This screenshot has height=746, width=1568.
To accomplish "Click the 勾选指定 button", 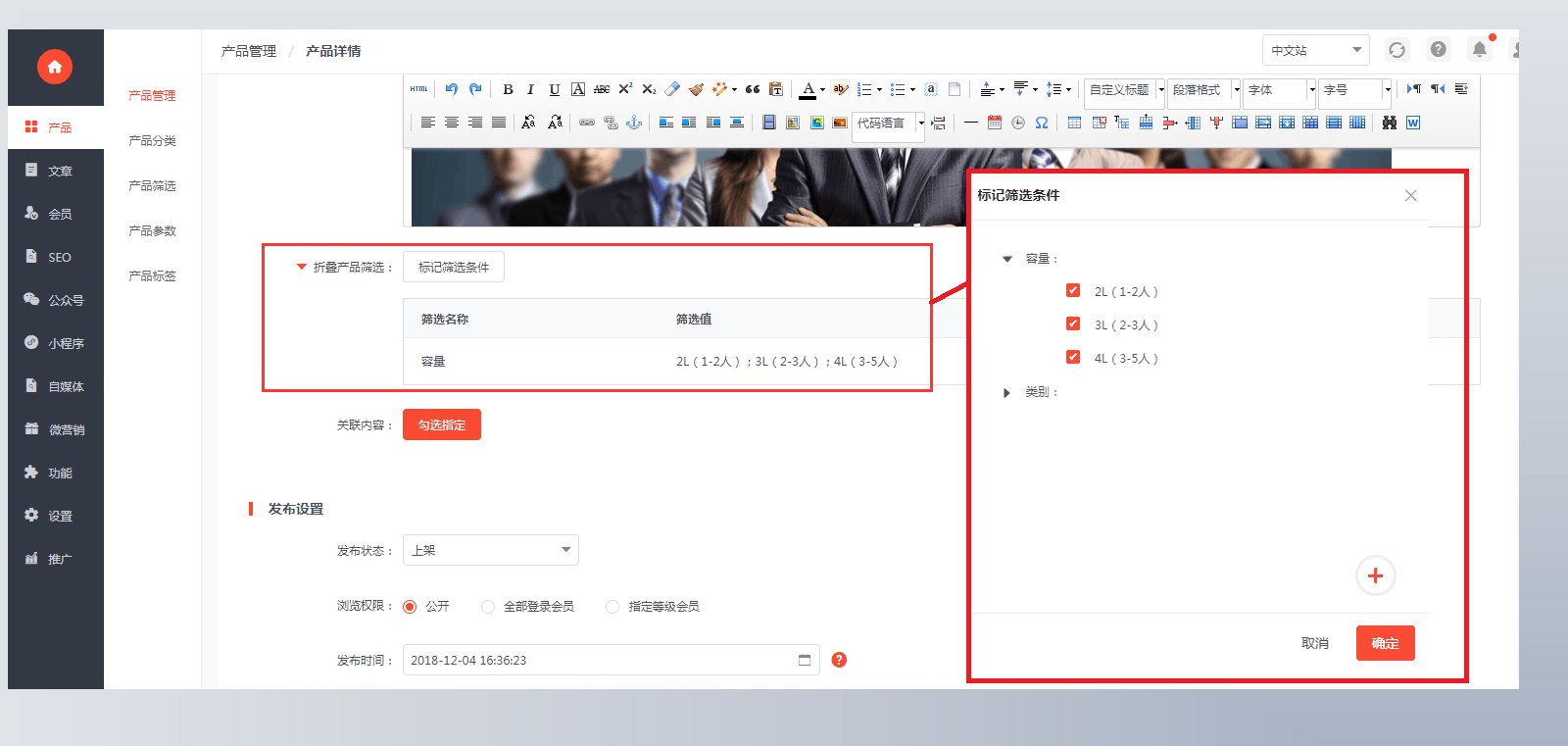I will click(442, 424).
